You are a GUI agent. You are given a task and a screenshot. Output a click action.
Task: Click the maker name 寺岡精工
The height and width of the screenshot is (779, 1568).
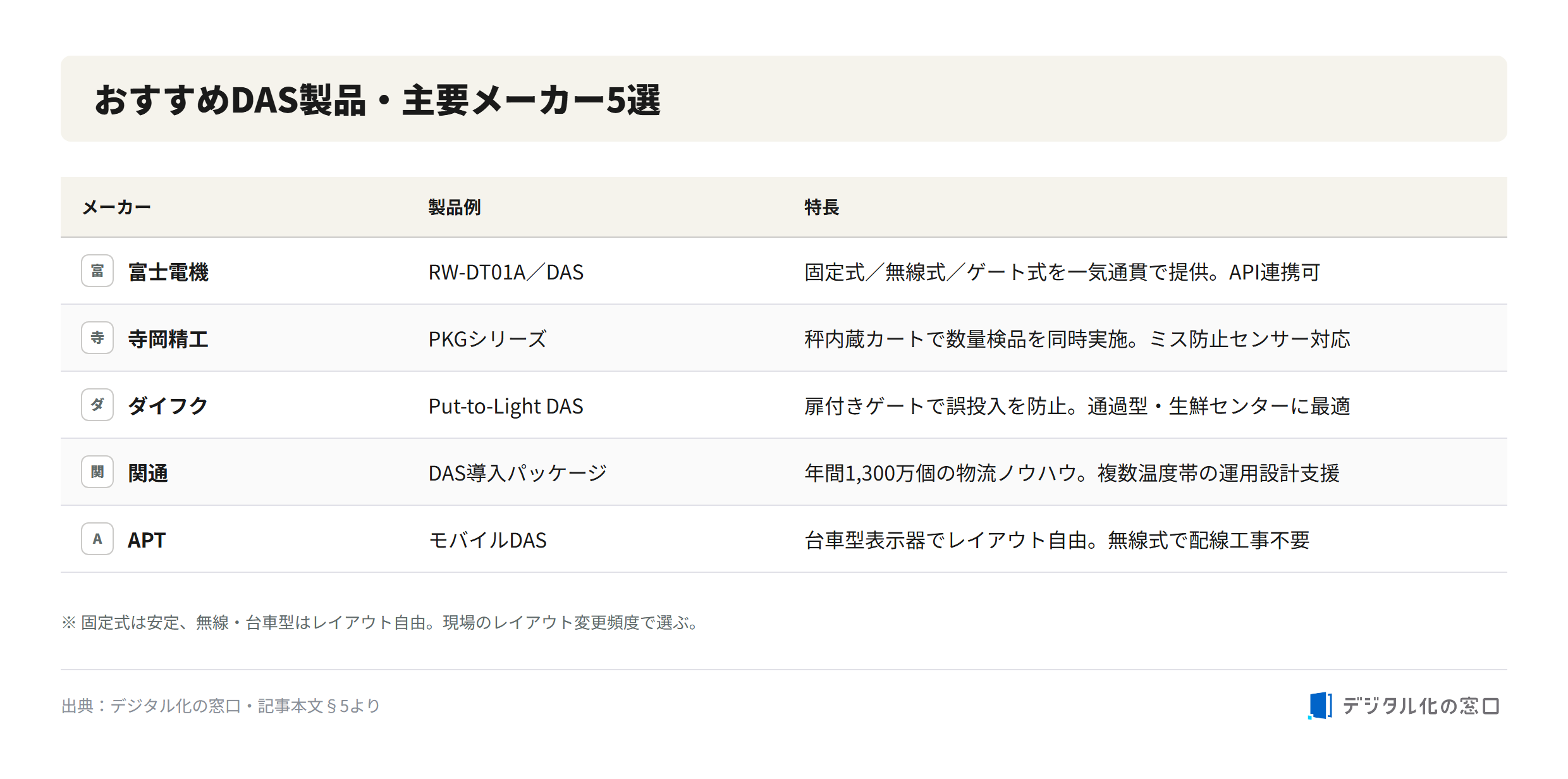point(168,339)
